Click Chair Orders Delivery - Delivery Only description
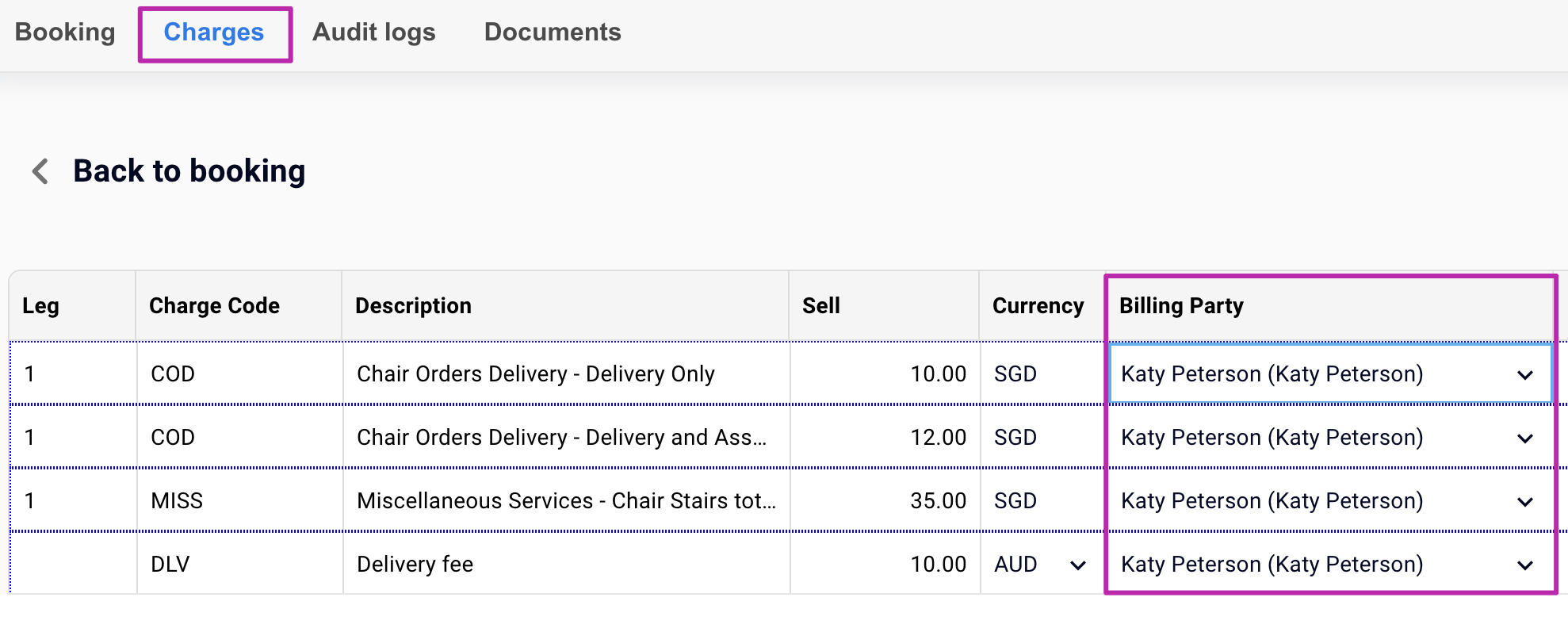1568x628 pixels. click(x=566, y=373)
